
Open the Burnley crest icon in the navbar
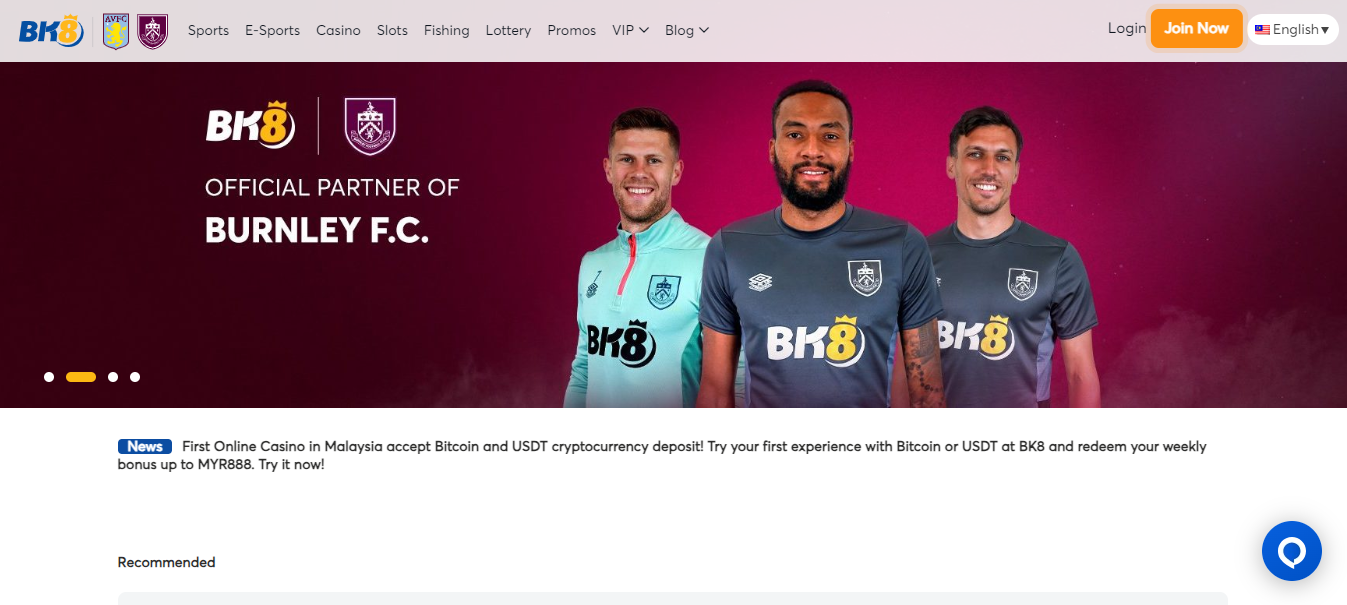point(152,31)
